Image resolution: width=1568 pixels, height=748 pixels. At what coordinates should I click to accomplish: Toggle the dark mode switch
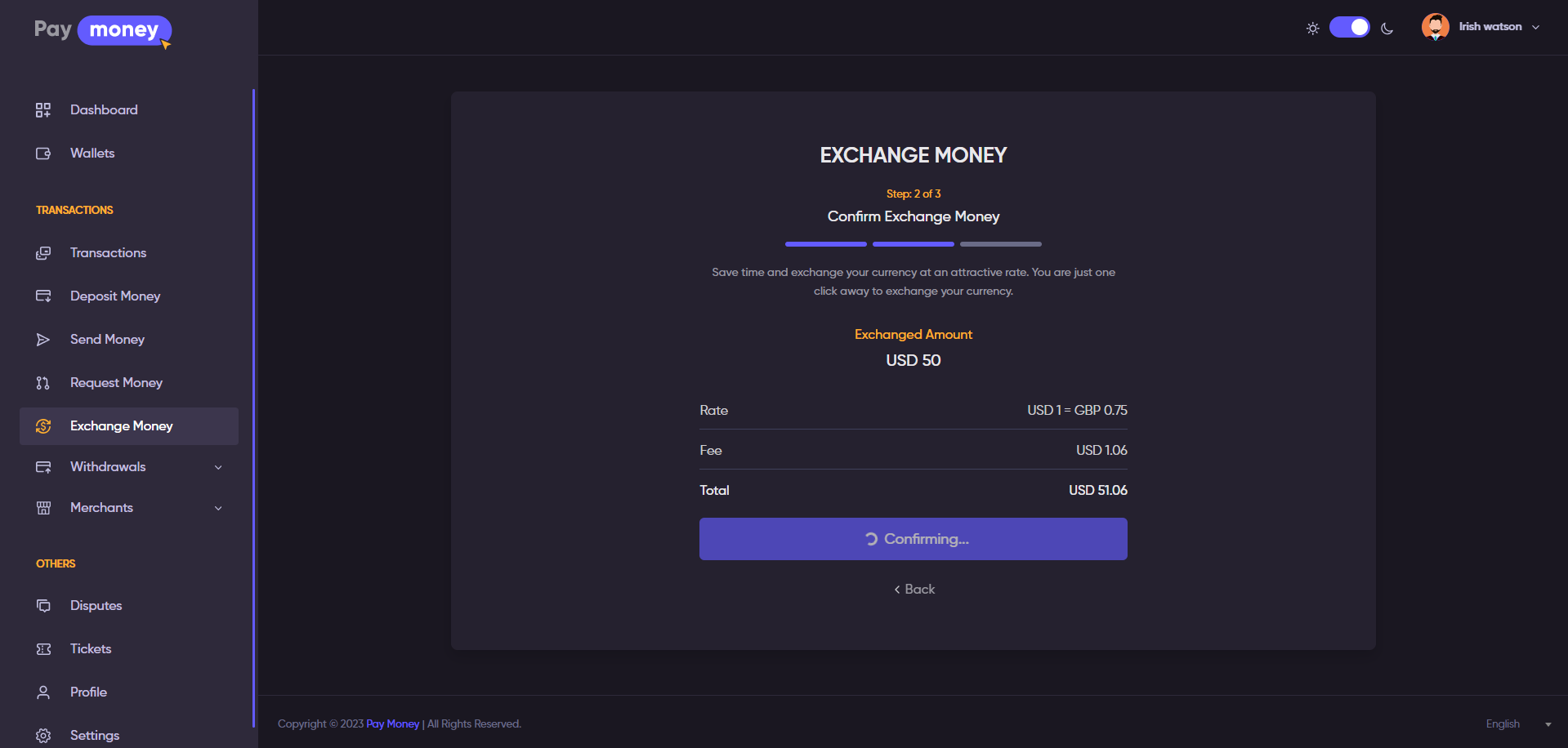[x=1349, y=27]
